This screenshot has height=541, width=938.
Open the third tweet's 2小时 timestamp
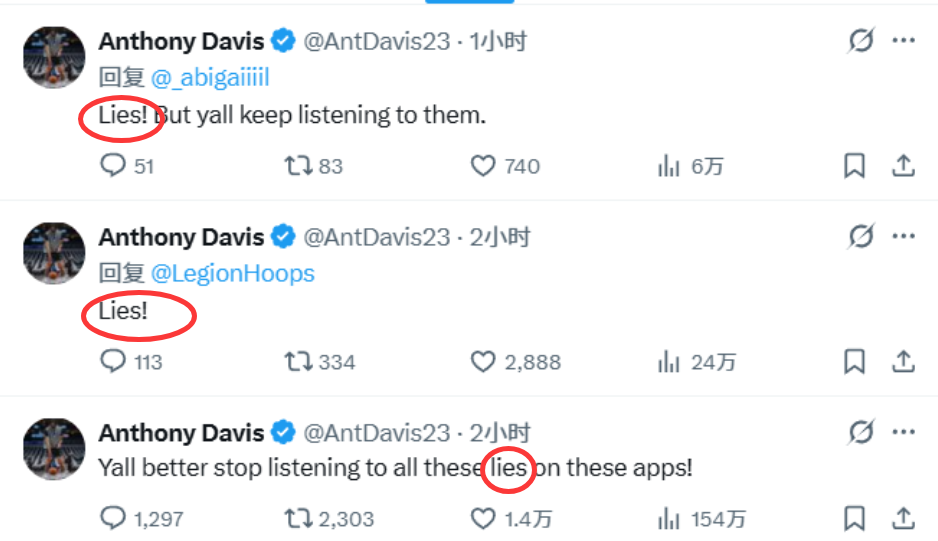point(500,433)
